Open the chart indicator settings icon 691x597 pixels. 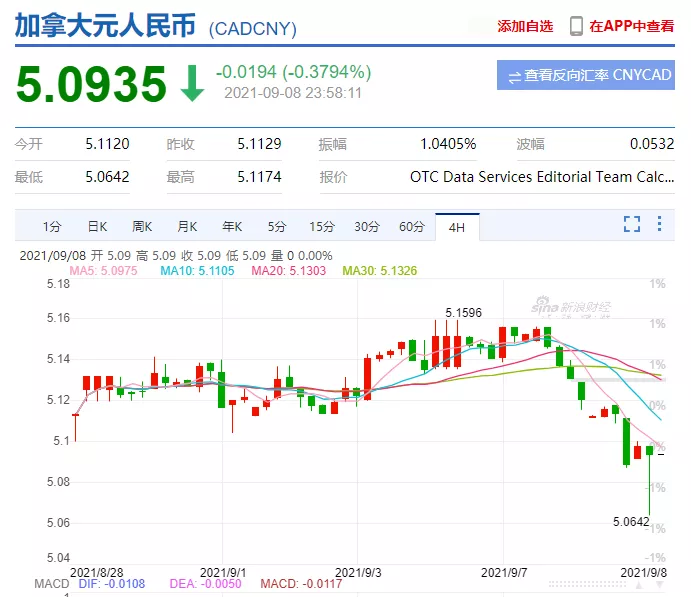pos(659,224)
